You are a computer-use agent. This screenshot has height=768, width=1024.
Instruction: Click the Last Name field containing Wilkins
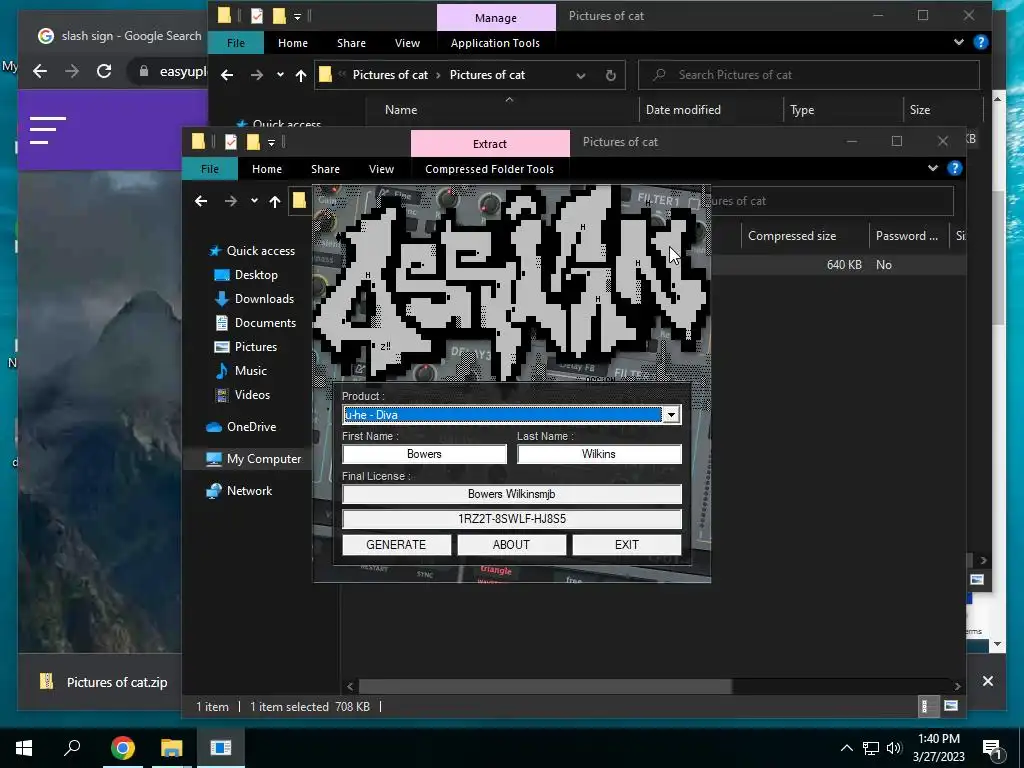point(599,454)
